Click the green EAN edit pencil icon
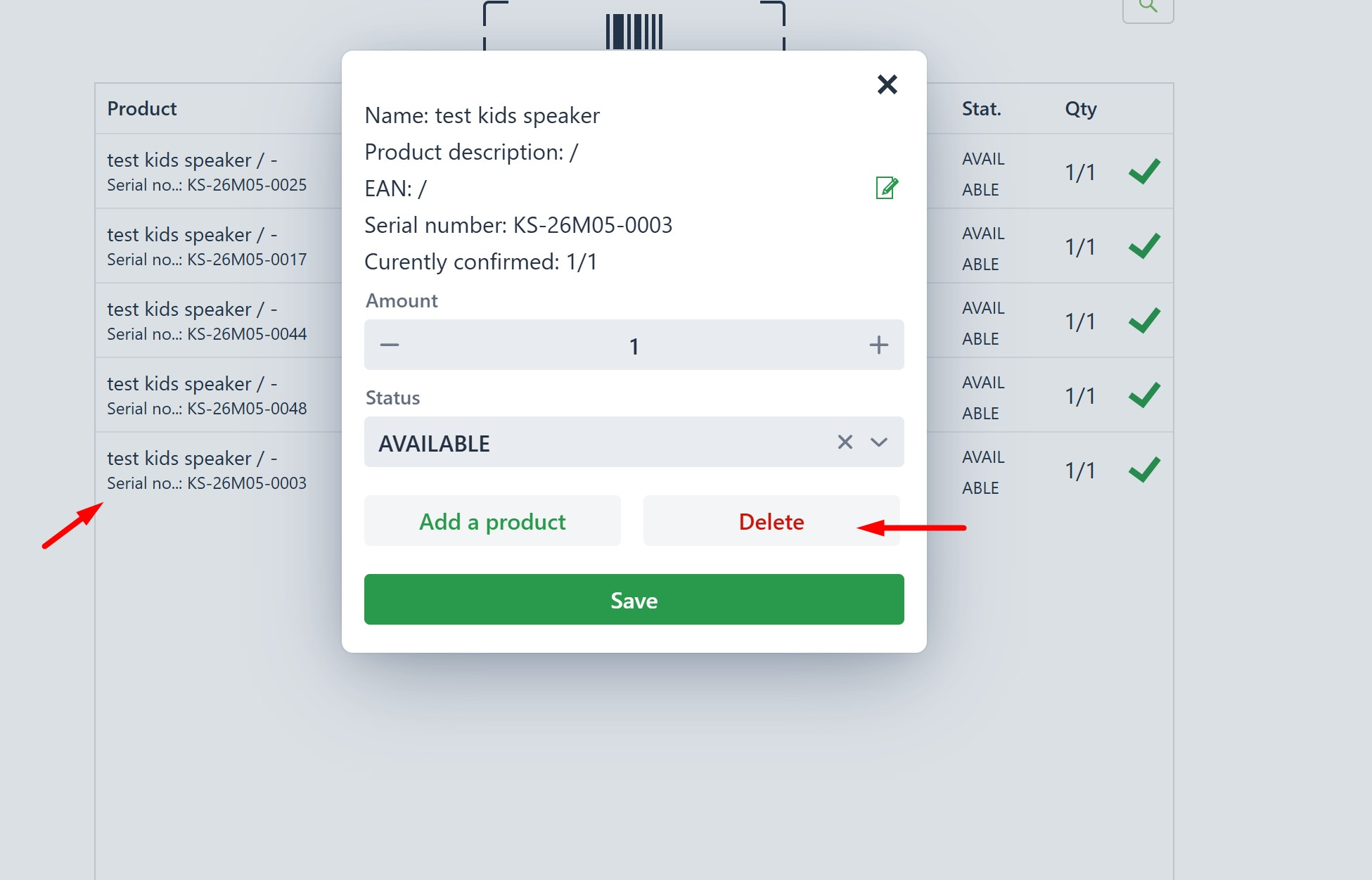 [887, 188]
